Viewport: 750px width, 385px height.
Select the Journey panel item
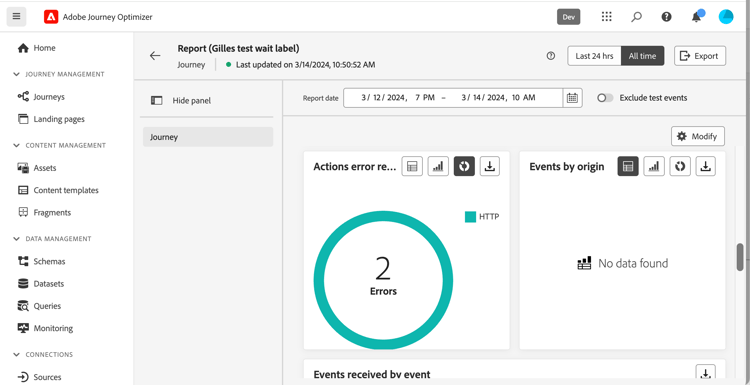point(208,137)
